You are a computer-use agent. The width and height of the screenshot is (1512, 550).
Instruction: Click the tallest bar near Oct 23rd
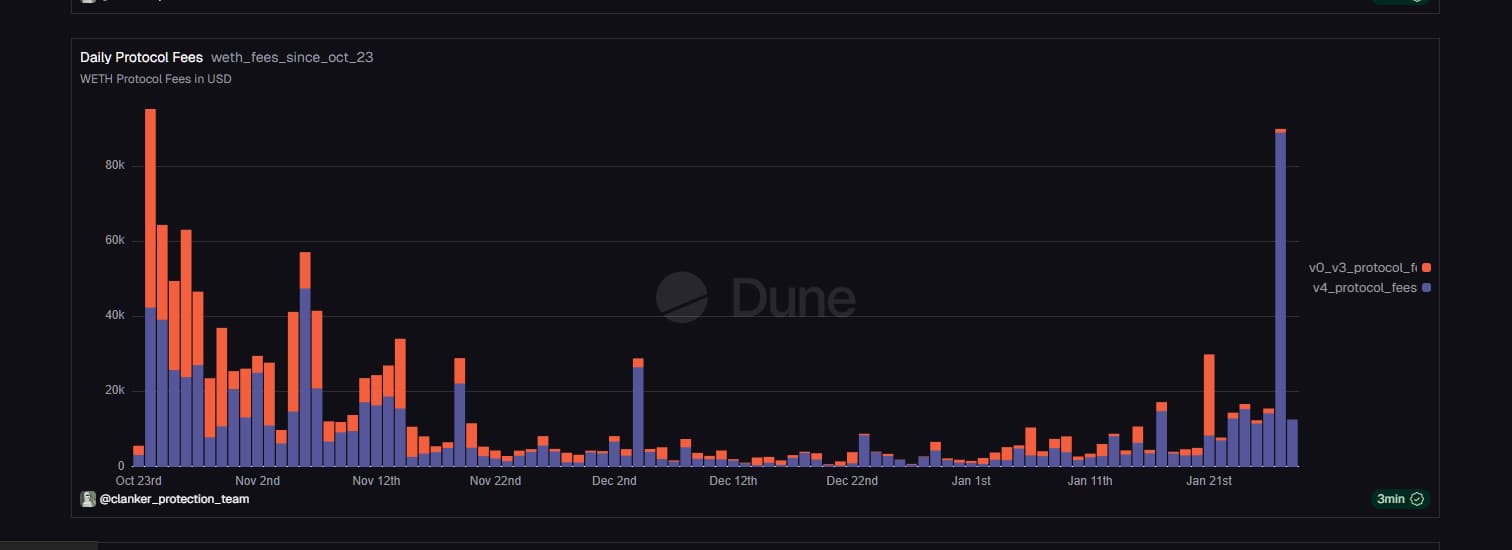click(150, 290)
